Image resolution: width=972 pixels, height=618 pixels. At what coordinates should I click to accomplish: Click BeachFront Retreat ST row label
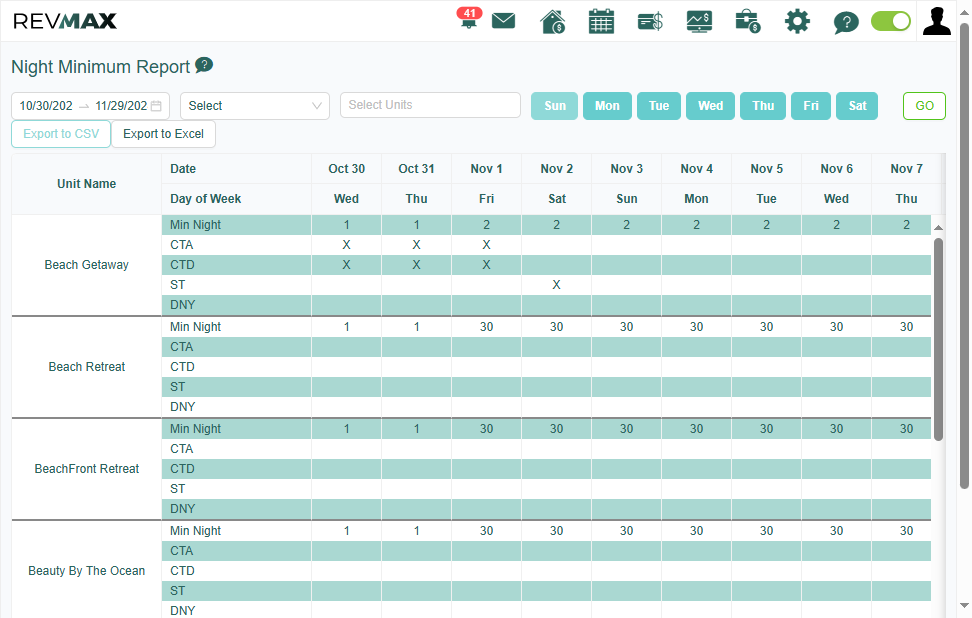click(177, 489)
